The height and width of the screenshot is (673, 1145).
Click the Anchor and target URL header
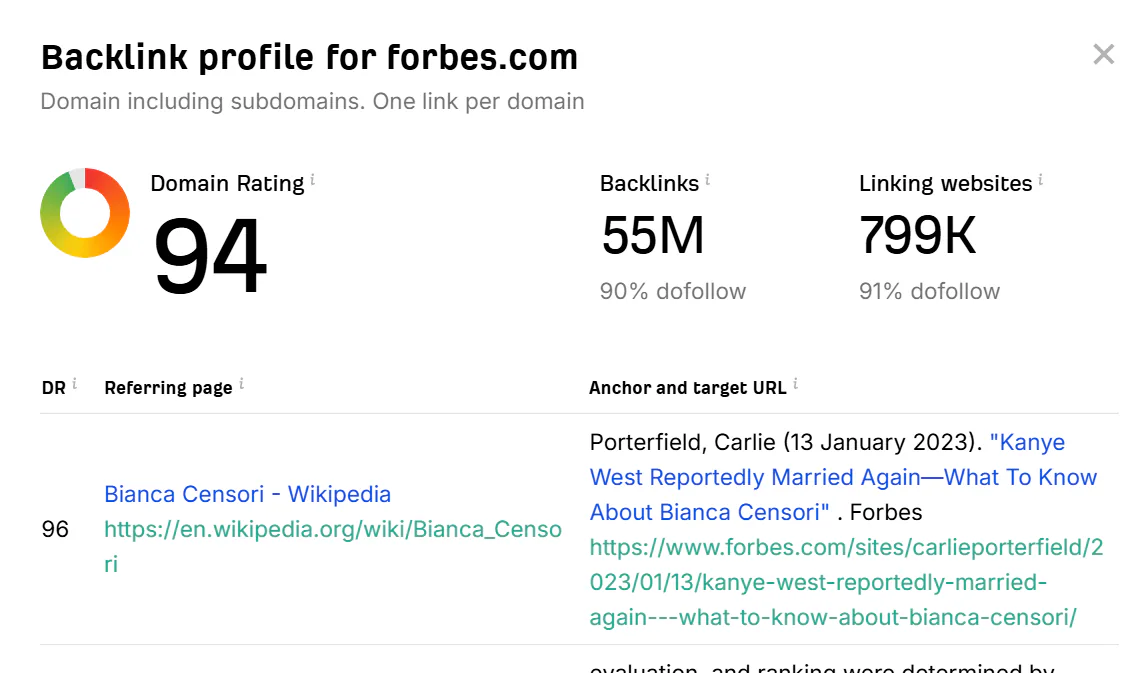[688, 388]
